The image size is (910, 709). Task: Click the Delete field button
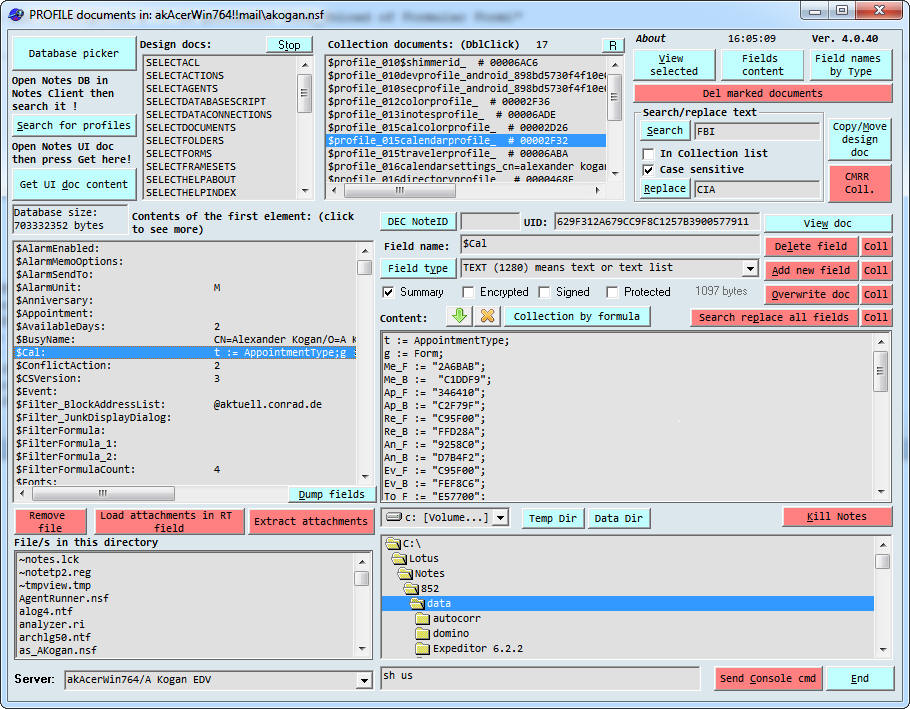click(811, 247)
